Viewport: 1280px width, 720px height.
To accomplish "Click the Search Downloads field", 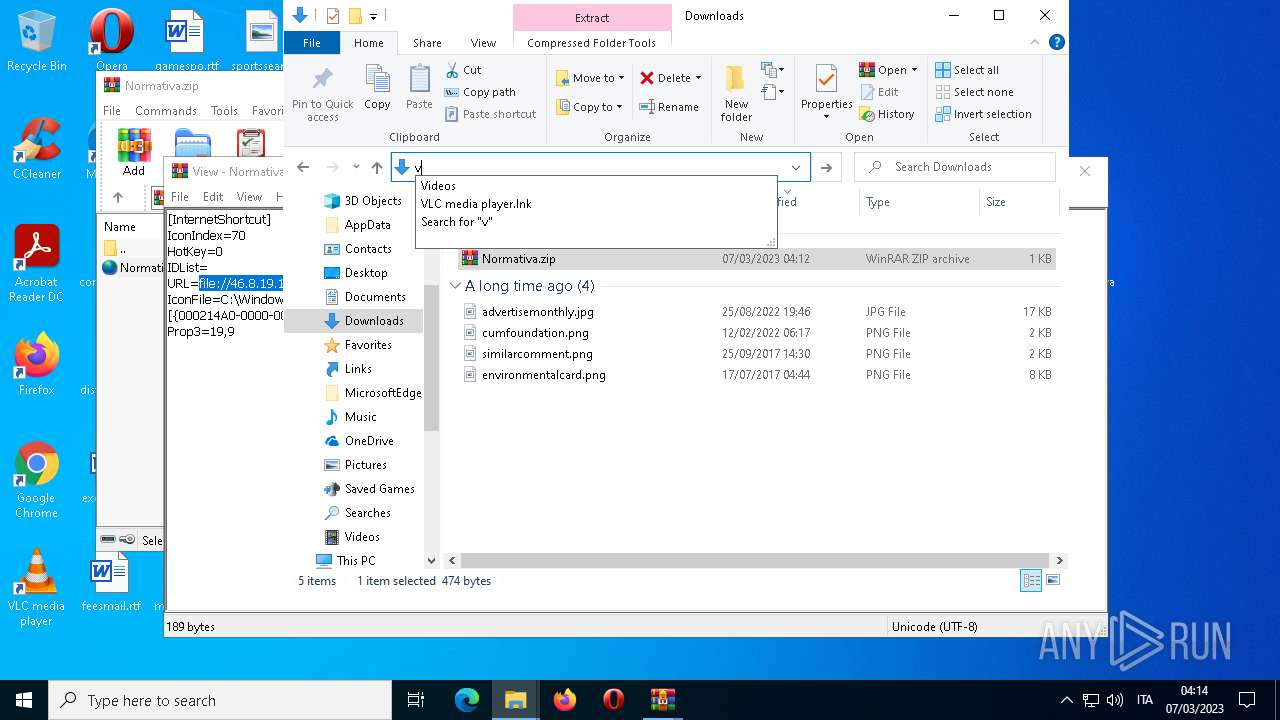I will point(955,167).
